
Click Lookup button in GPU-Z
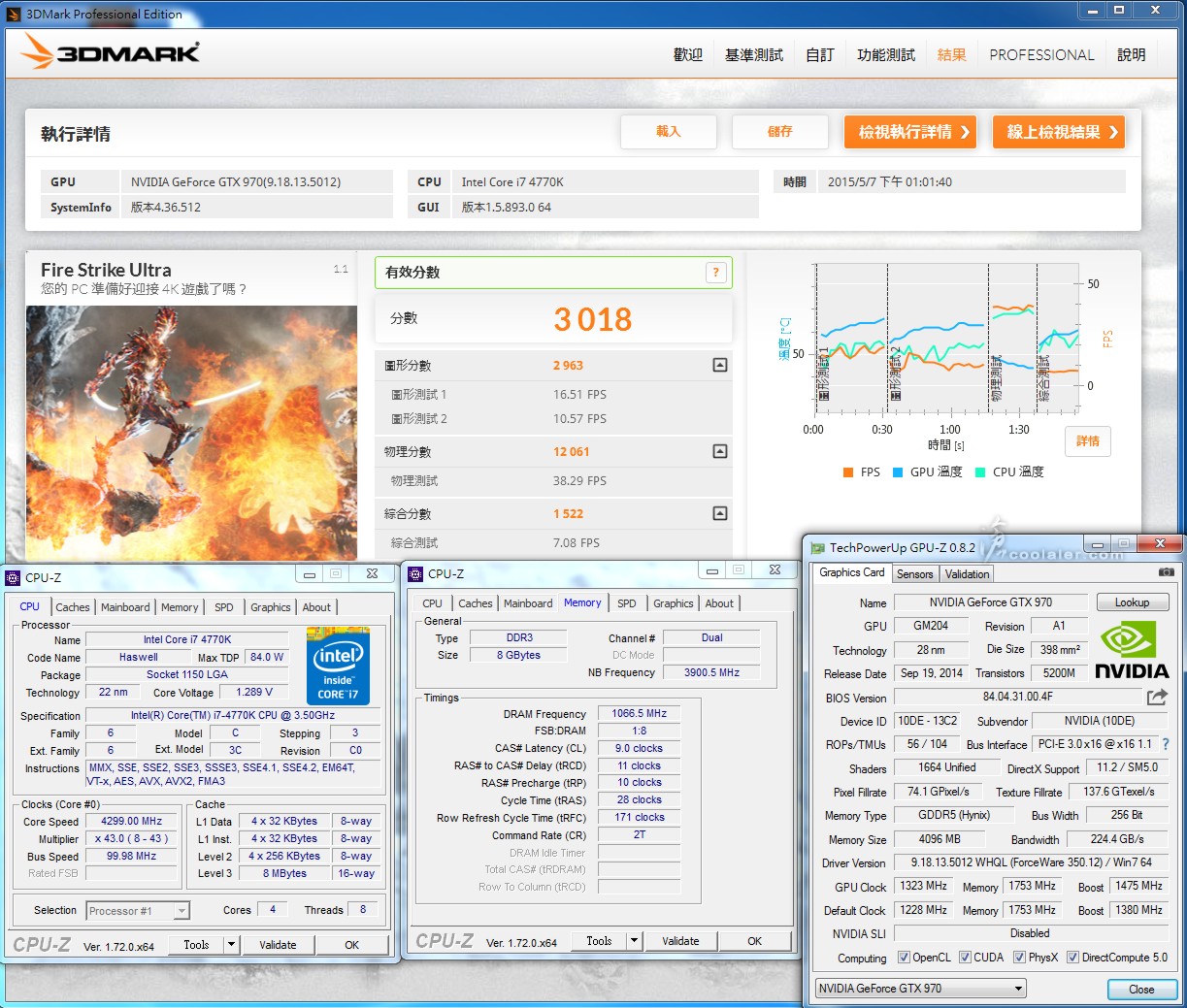pyautogui.click(x=1133, y=602)
